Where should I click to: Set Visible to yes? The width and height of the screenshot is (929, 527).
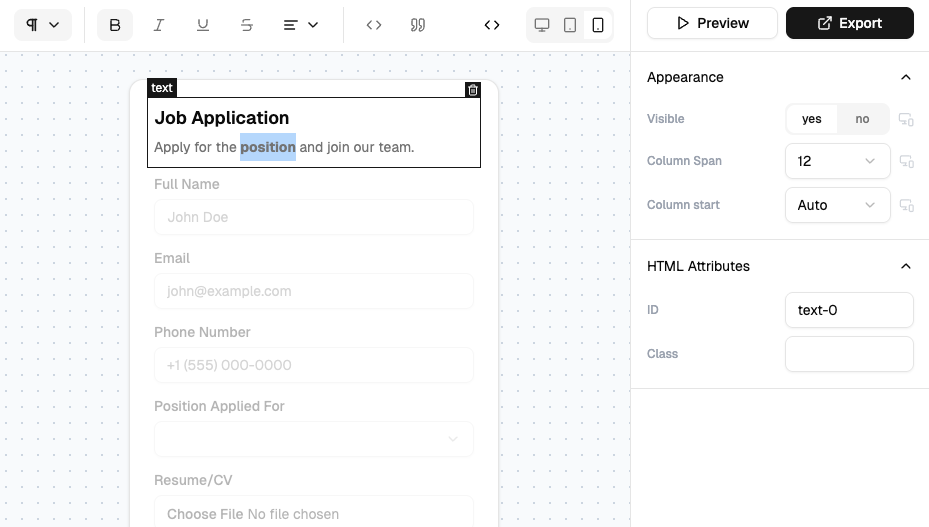(811, 119)
